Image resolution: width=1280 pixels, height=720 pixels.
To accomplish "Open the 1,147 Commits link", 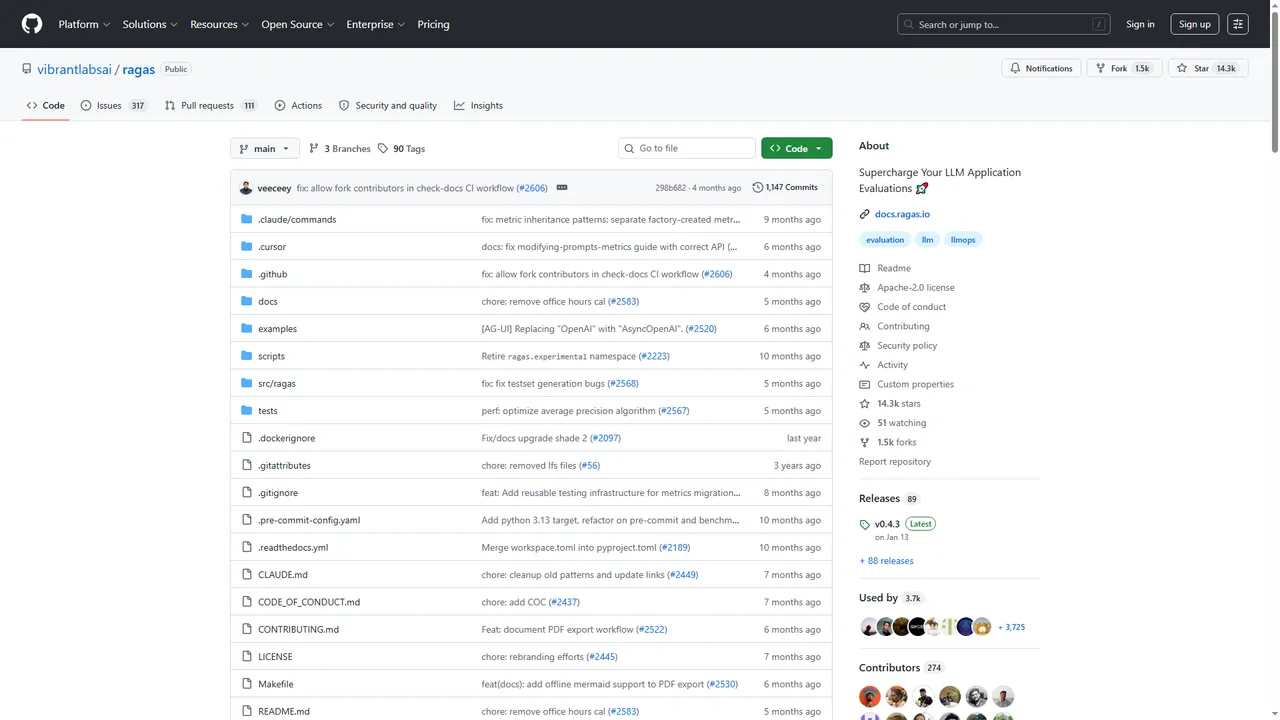I will click(785, 187).
